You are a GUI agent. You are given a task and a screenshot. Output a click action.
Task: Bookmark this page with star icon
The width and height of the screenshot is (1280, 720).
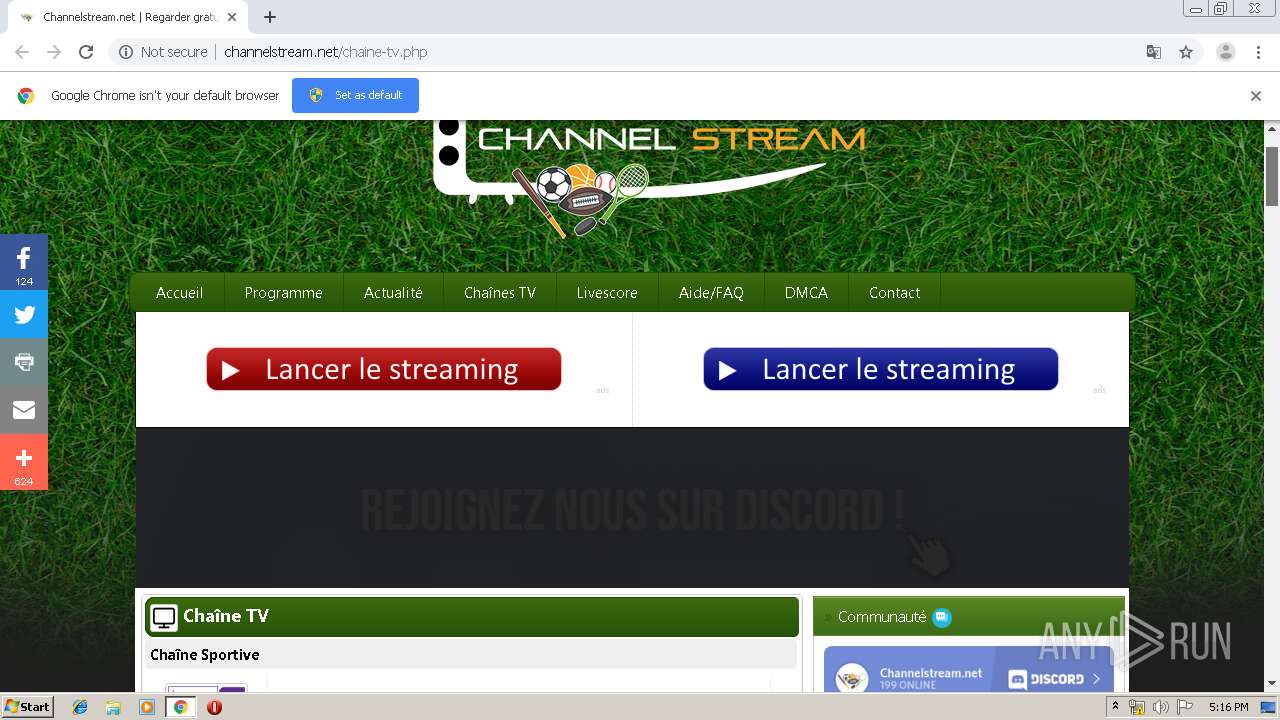tap(1186, 52)
